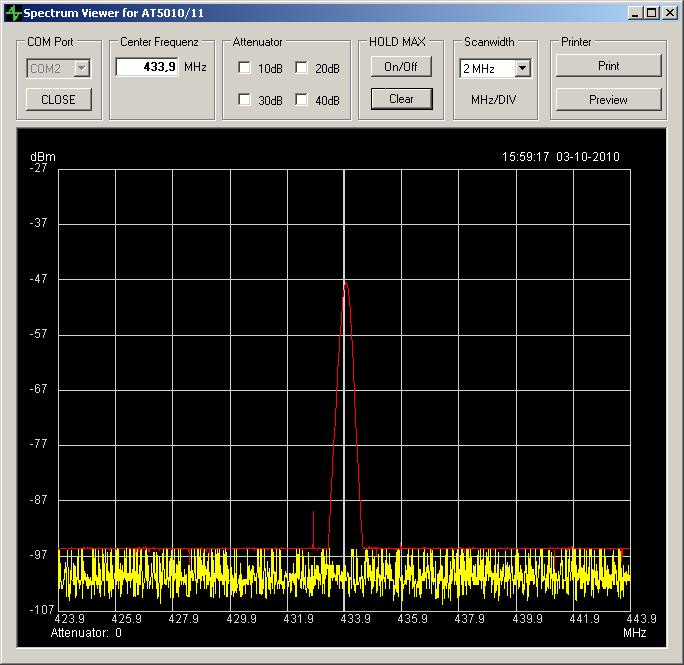Click the 433.9 frequency axis label
684x665 pixels.
pos(356,618)
